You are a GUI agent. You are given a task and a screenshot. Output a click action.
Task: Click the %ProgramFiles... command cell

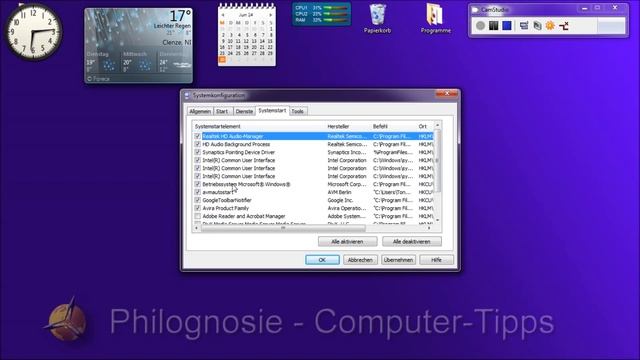pos(393,152)
